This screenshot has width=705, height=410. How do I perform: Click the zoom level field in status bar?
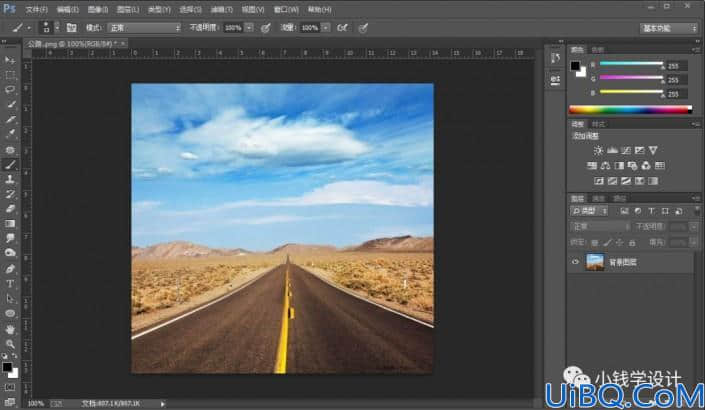pos(36,404)
